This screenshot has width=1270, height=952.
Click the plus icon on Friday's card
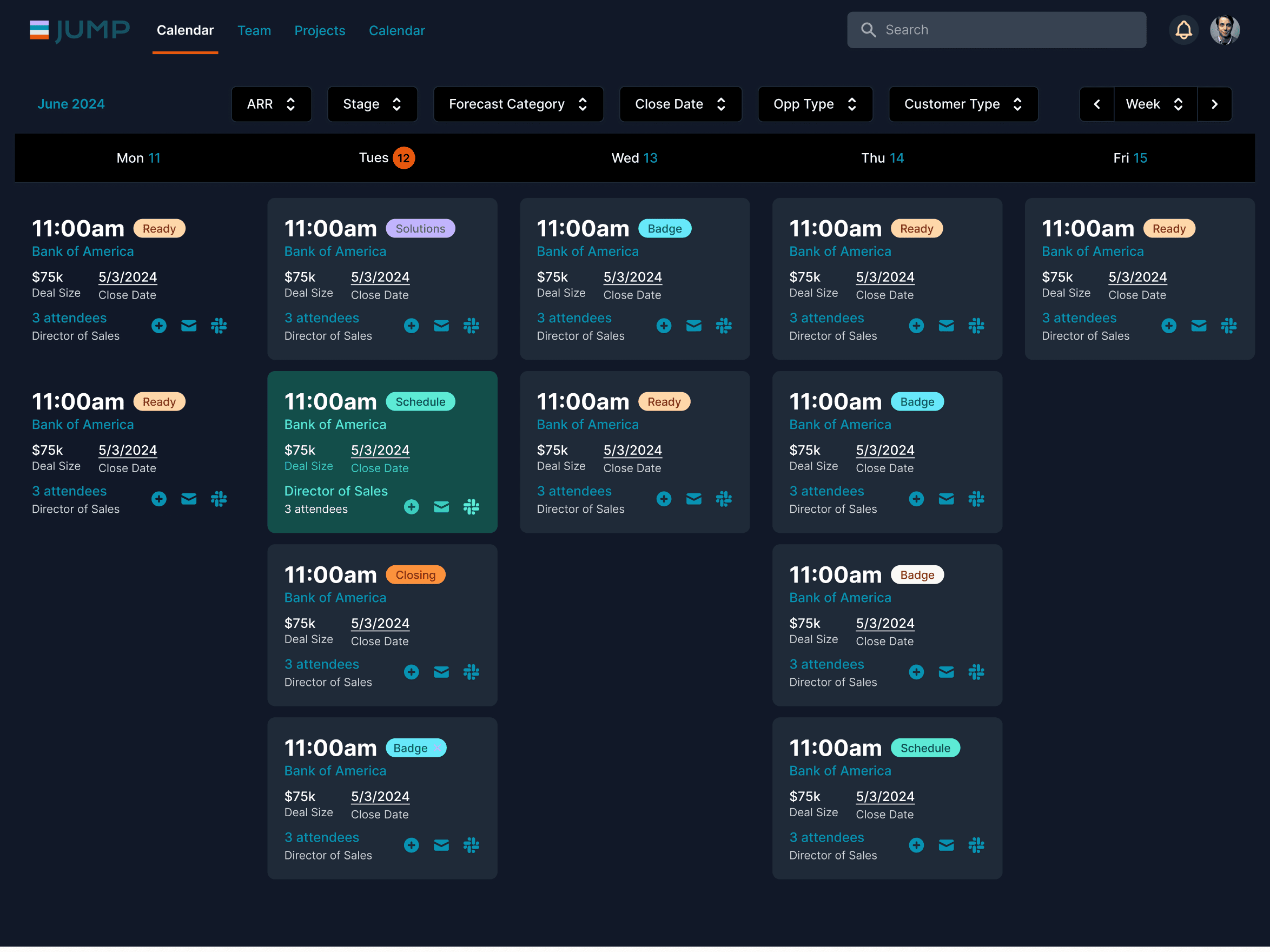coord(1168,326)
